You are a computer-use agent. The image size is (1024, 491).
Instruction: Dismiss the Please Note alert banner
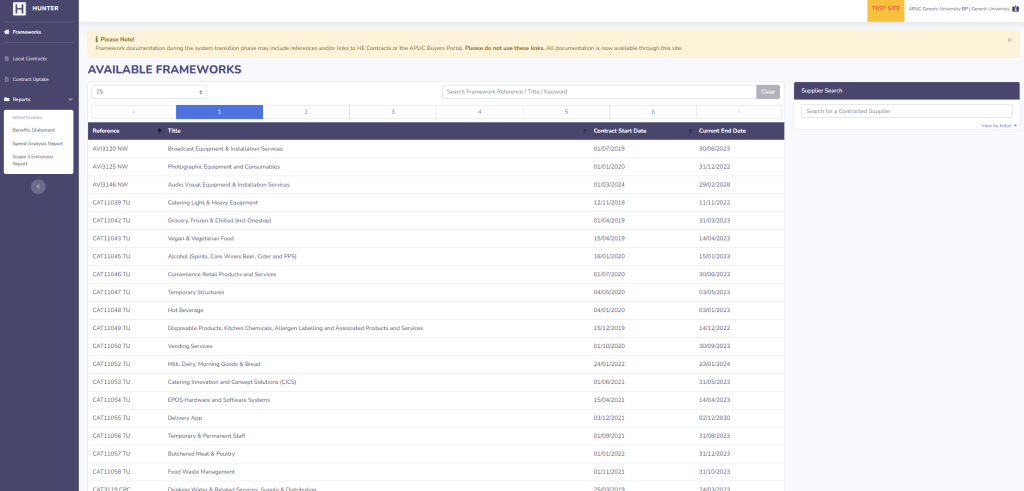click(x=1009, y=39)
